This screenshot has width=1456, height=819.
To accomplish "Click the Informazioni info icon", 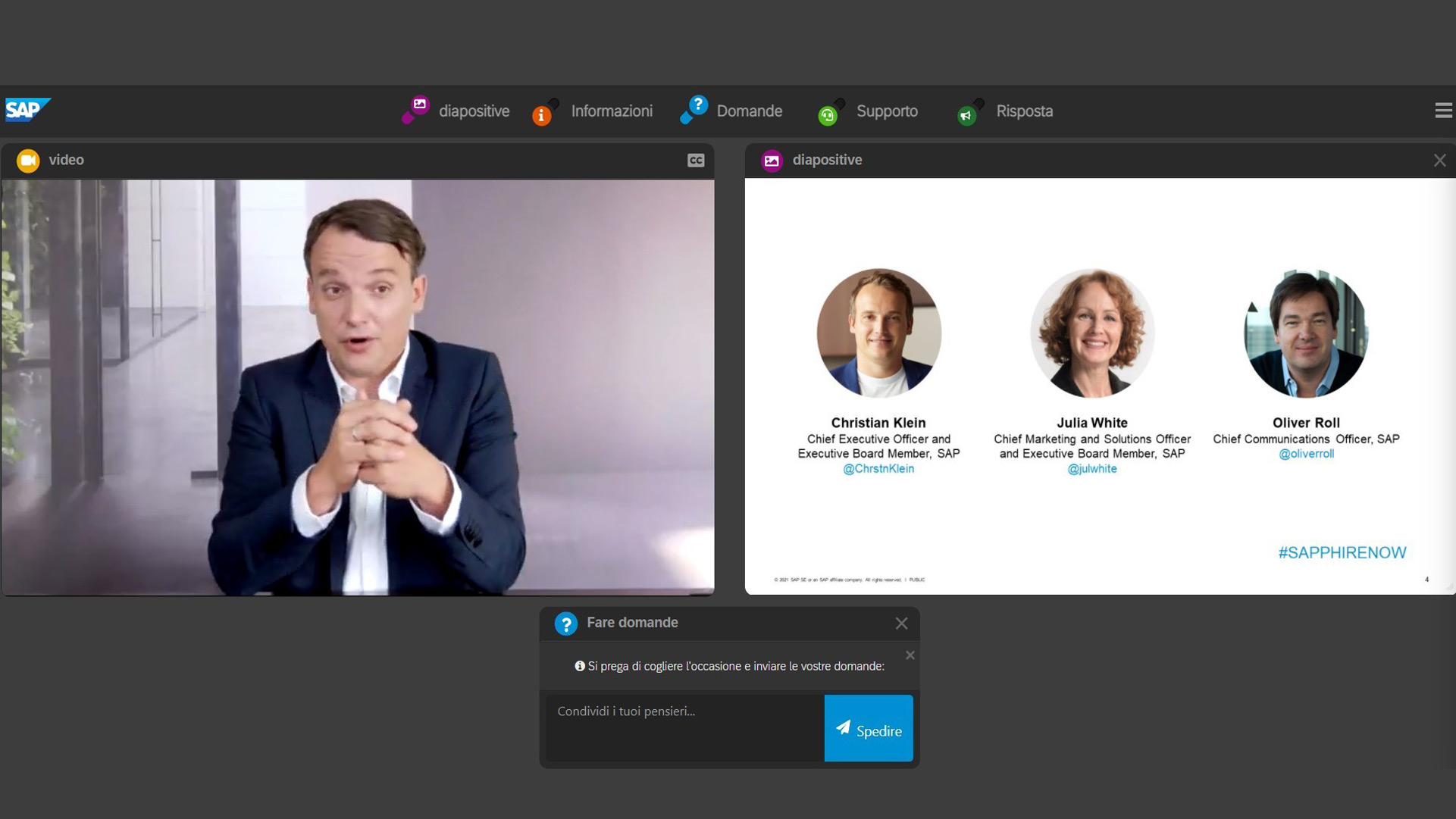I will click(541, 116).
